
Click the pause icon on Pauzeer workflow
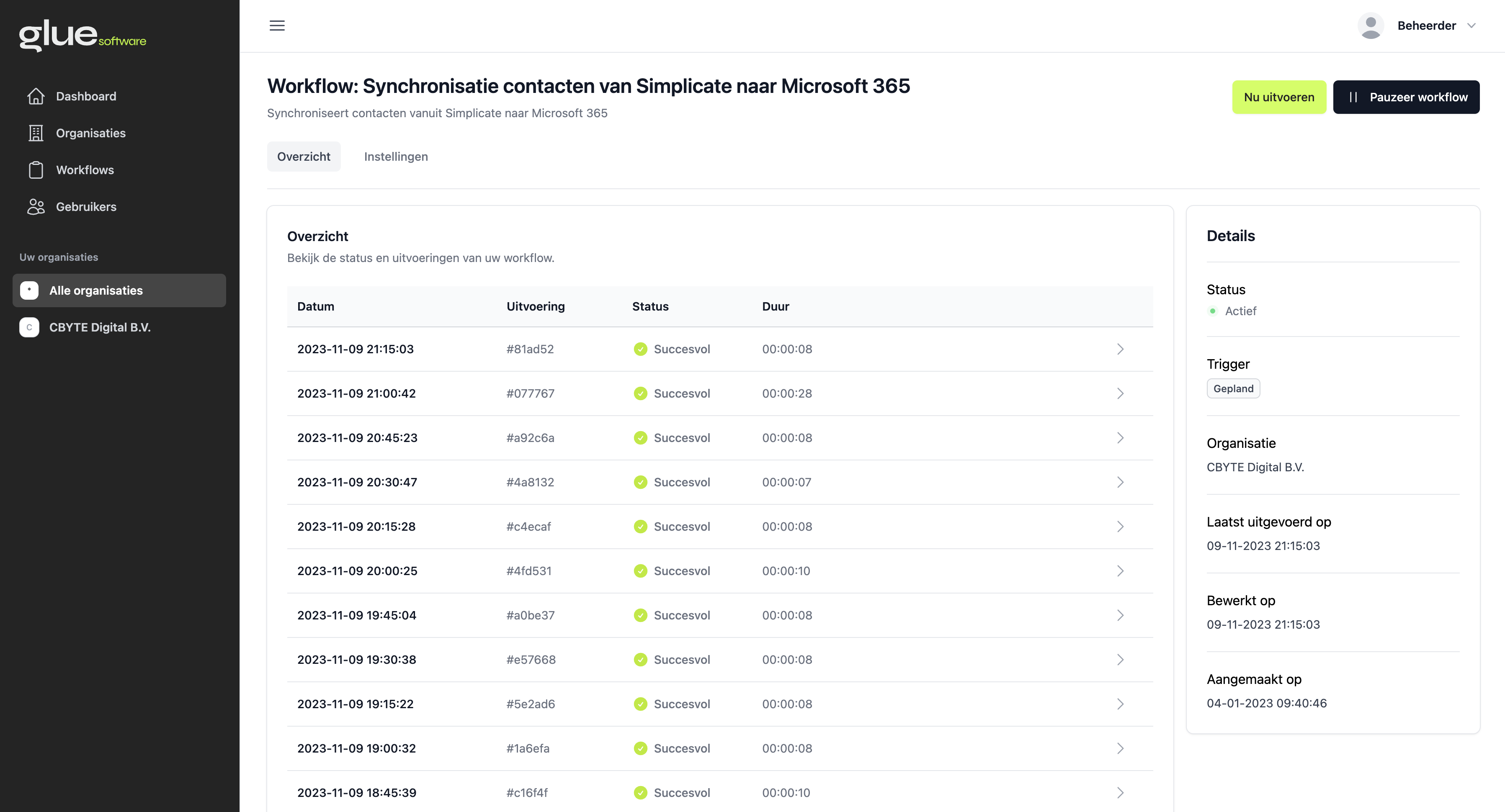(x=1354, y=97)
